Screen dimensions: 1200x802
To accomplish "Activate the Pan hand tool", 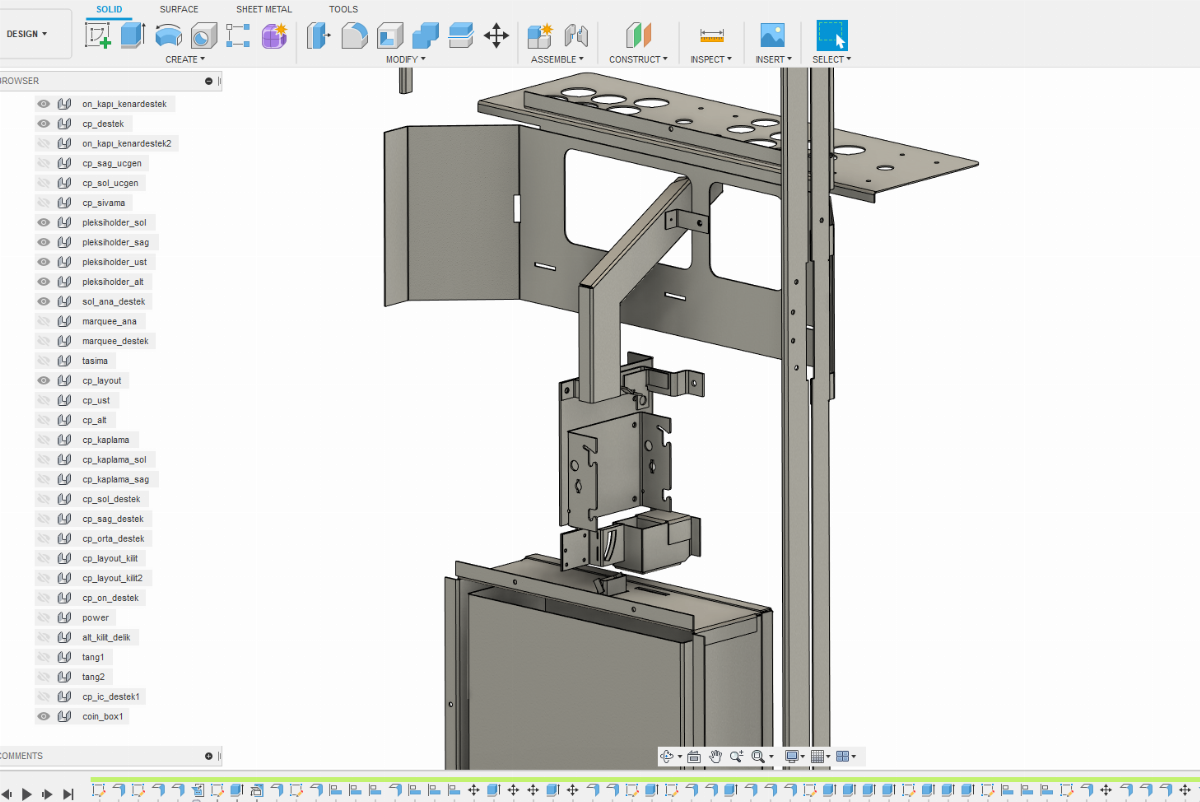I will point(716,757).
